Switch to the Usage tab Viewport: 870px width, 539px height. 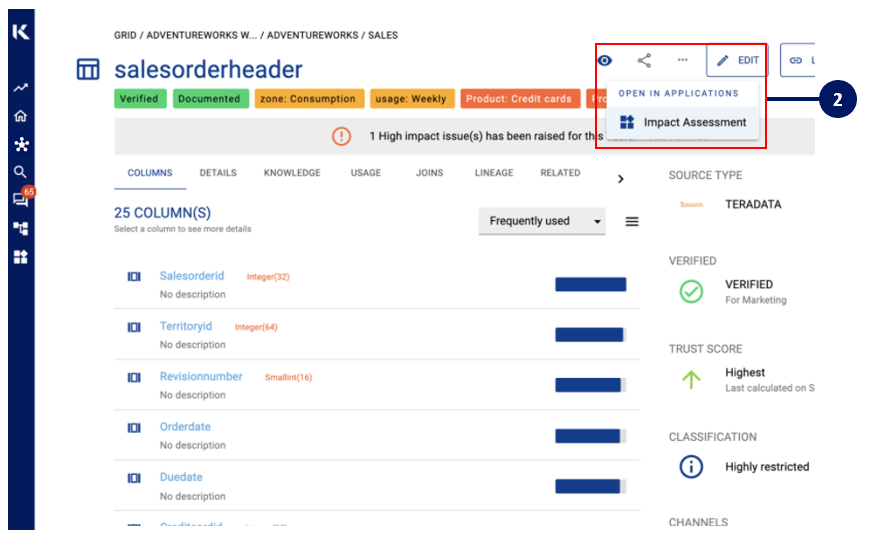point(365,173)
